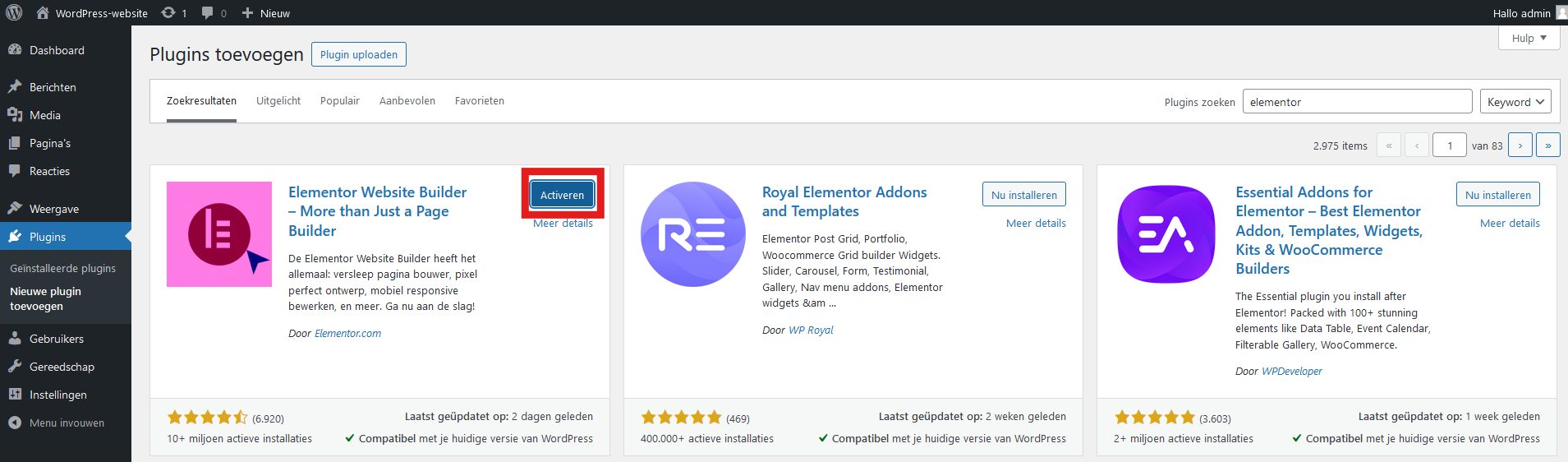Screen dimensions: 1568x462
Task: Install Essential Addons for Elementor now
Action: (x=1498, y=195)
